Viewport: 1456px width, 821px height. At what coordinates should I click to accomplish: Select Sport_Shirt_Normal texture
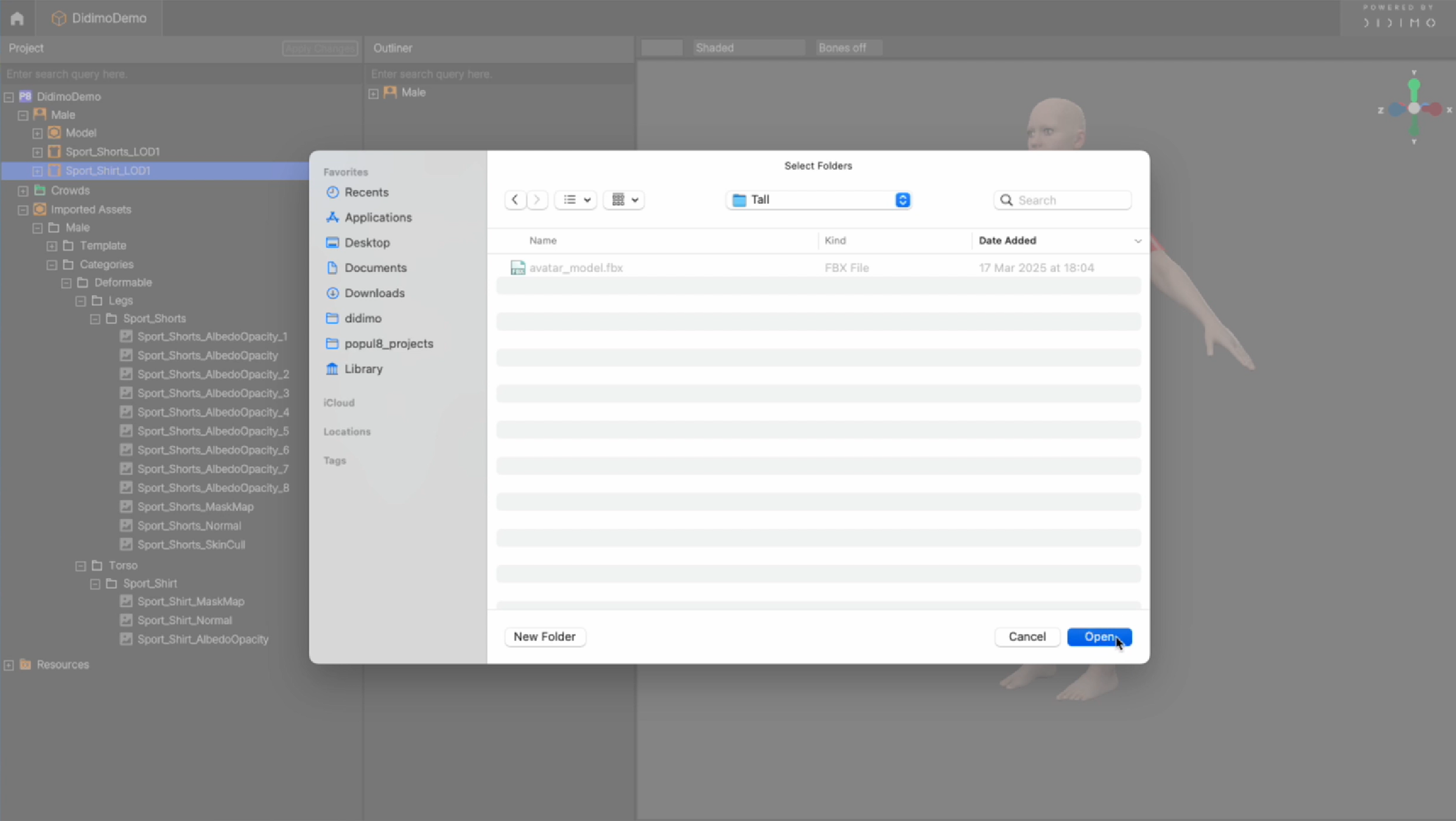(x=184, y=620)
